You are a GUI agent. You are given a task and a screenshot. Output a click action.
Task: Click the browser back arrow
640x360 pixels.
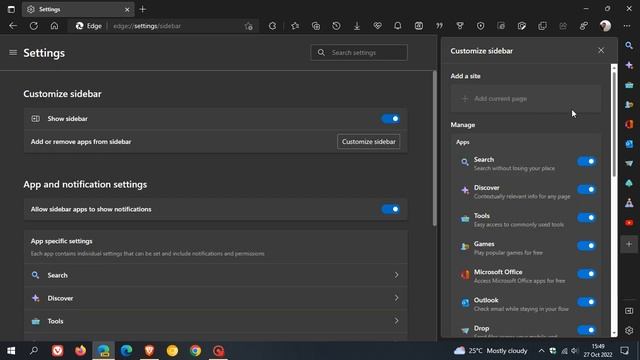(13, 26)
